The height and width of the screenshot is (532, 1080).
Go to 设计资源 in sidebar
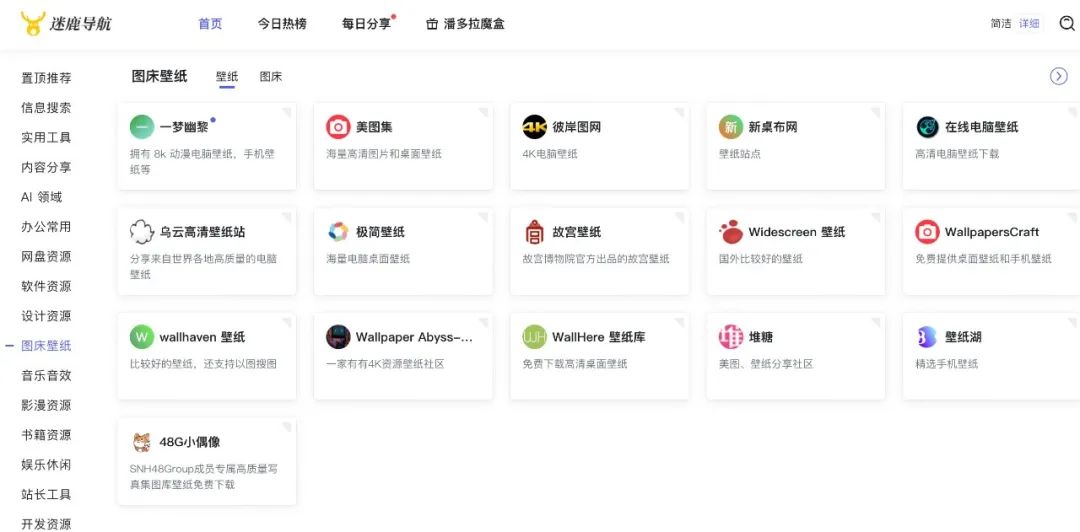coord(46,316)
